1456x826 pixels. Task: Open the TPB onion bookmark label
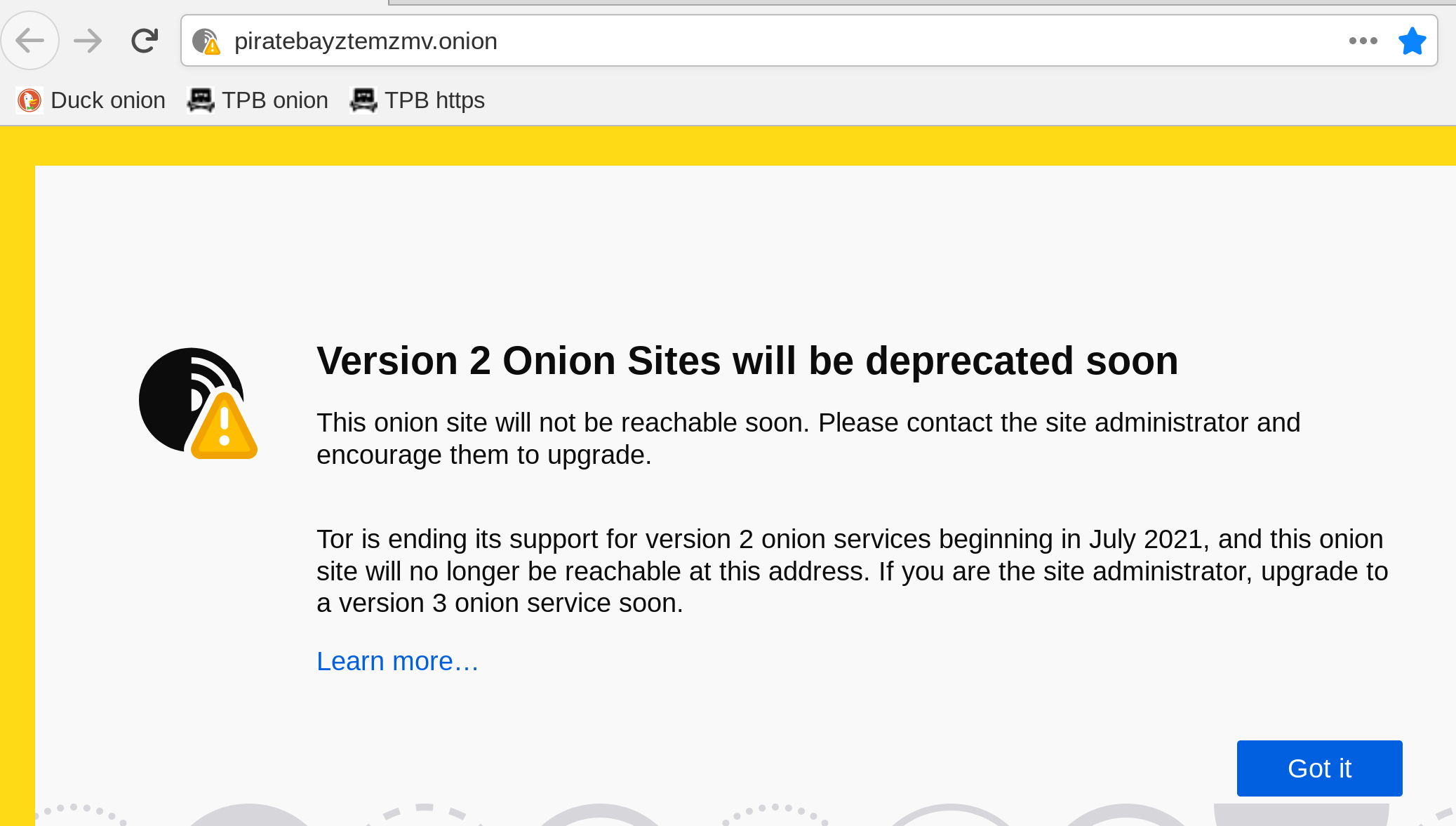(x=275, y=100)
